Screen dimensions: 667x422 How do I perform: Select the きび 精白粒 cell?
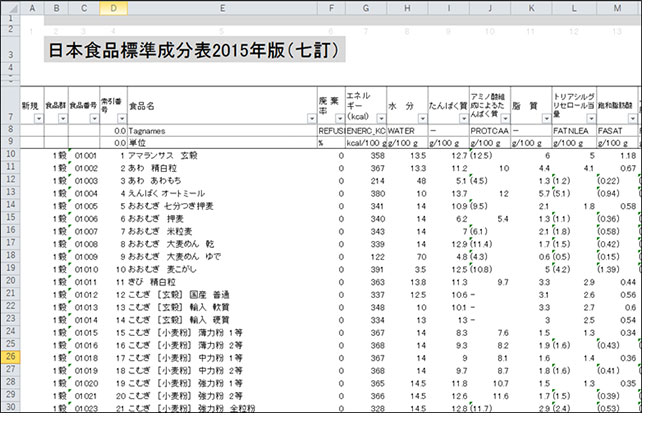(x=222, y=282)
